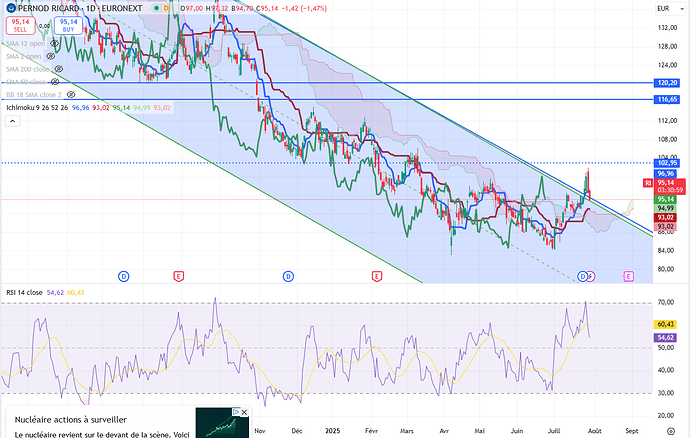Close the Nucléaire advertisement banner
The height and width of the screenshot is (438, 690).
point(243,411)
